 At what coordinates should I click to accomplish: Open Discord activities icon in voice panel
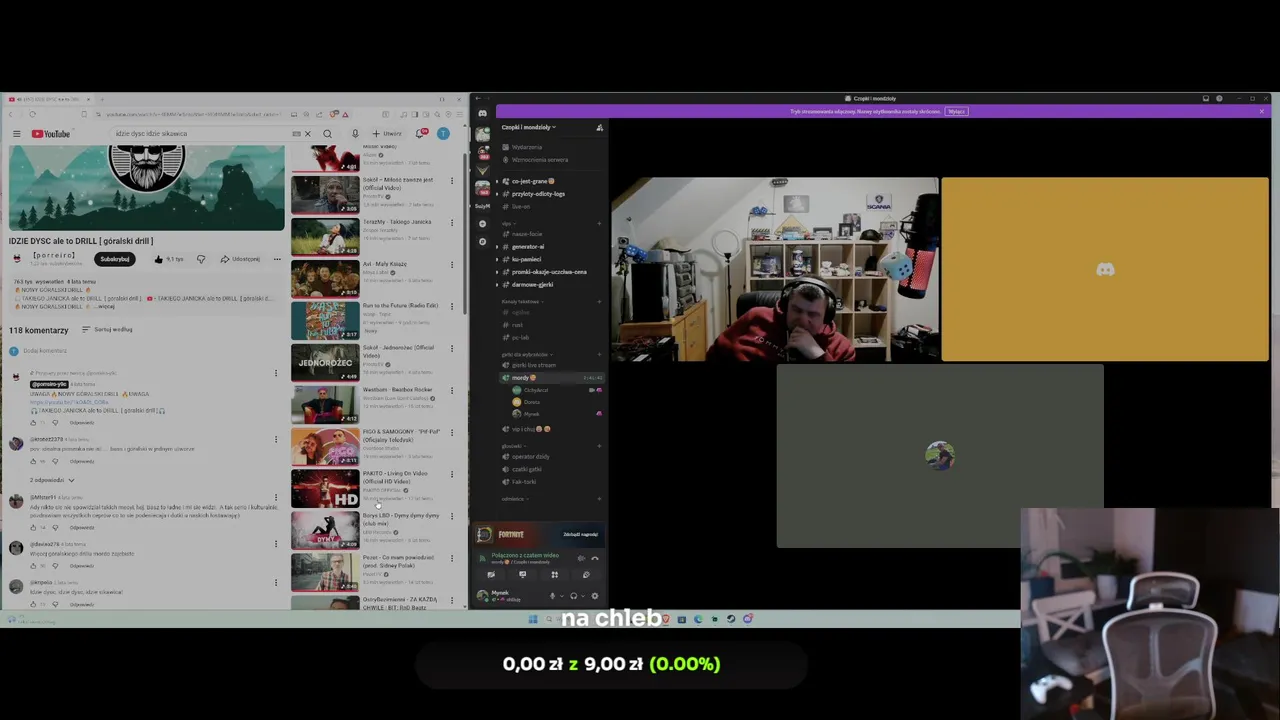point(555,575)
